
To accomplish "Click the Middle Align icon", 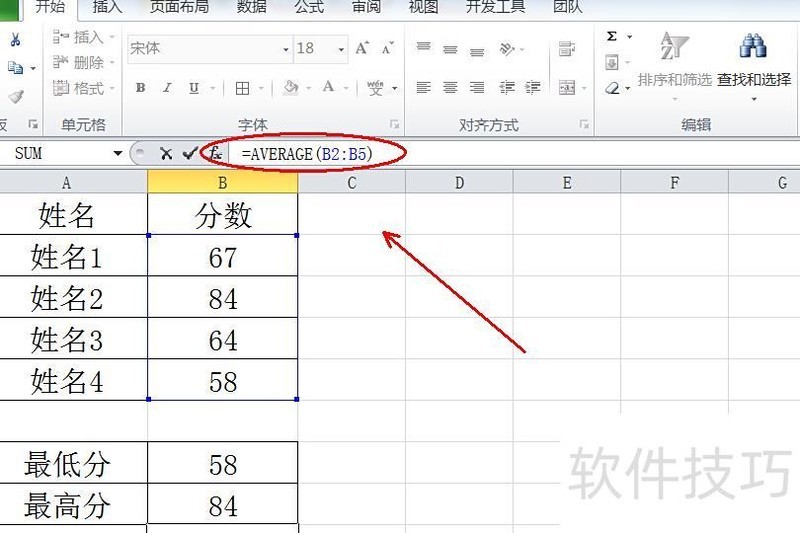I will (450, 49).
